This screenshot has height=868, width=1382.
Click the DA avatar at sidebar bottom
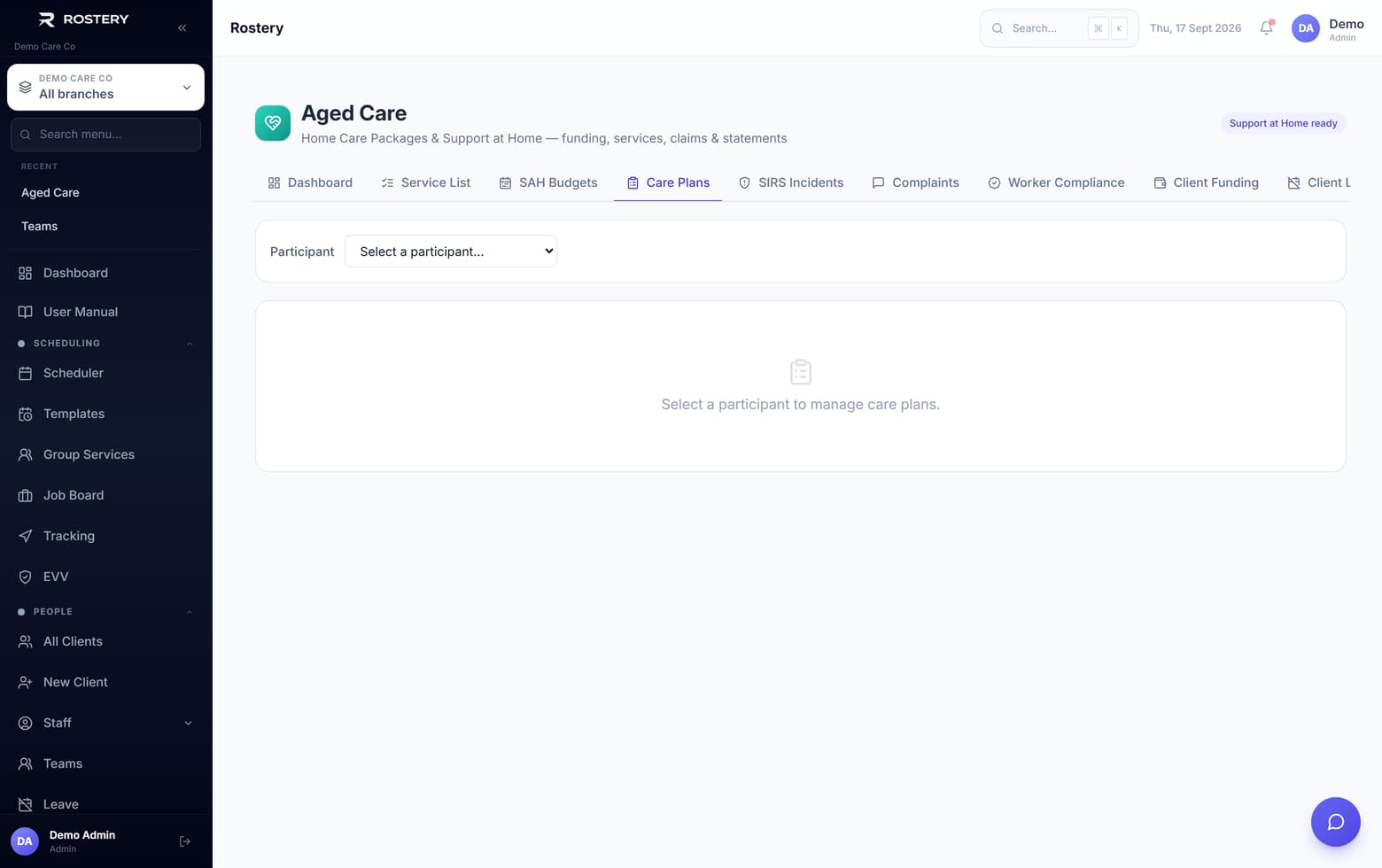click(25, 841)
